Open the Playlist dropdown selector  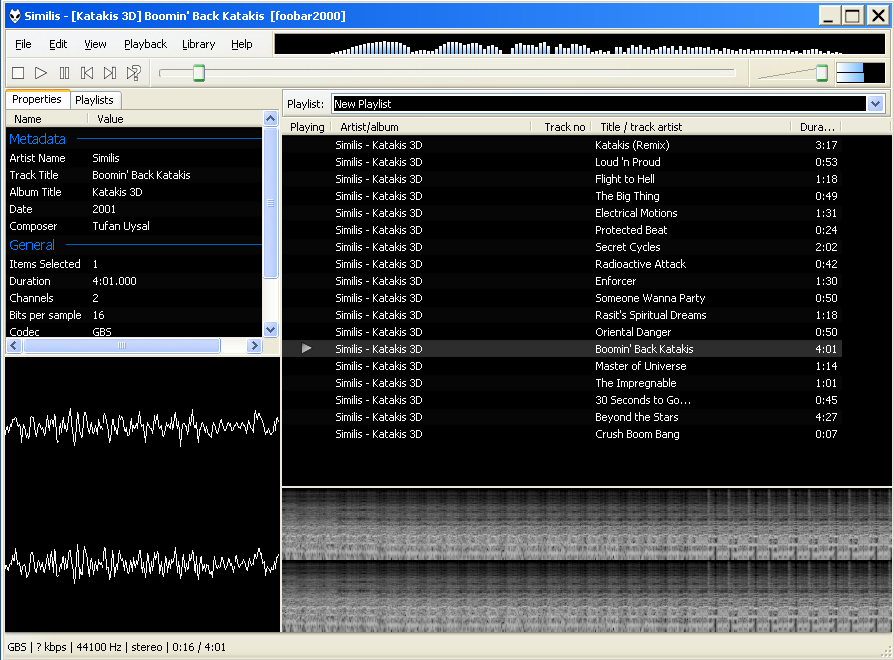pos(876,104)
